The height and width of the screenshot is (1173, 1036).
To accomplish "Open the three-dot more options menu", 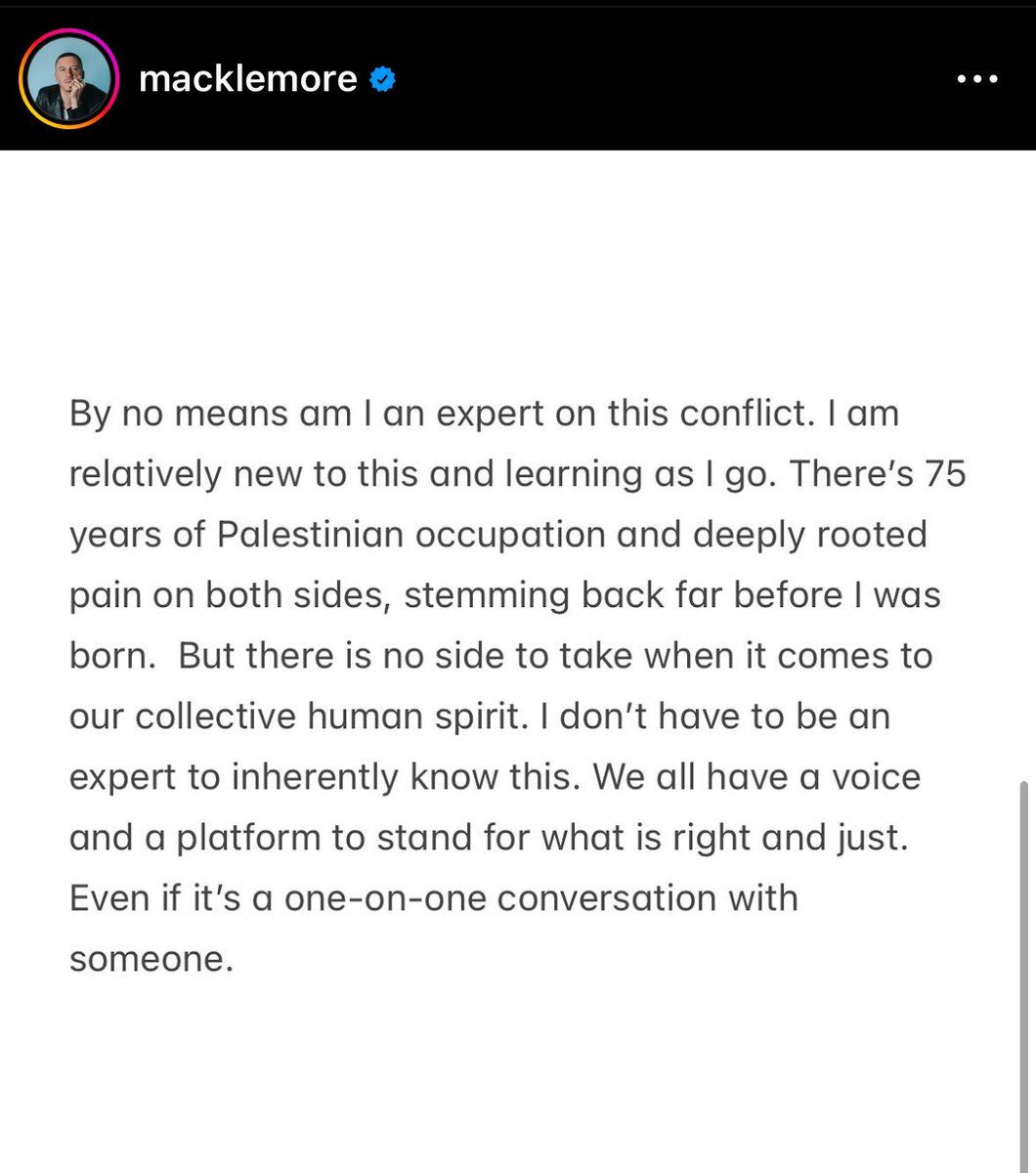I will coord(976,79).
